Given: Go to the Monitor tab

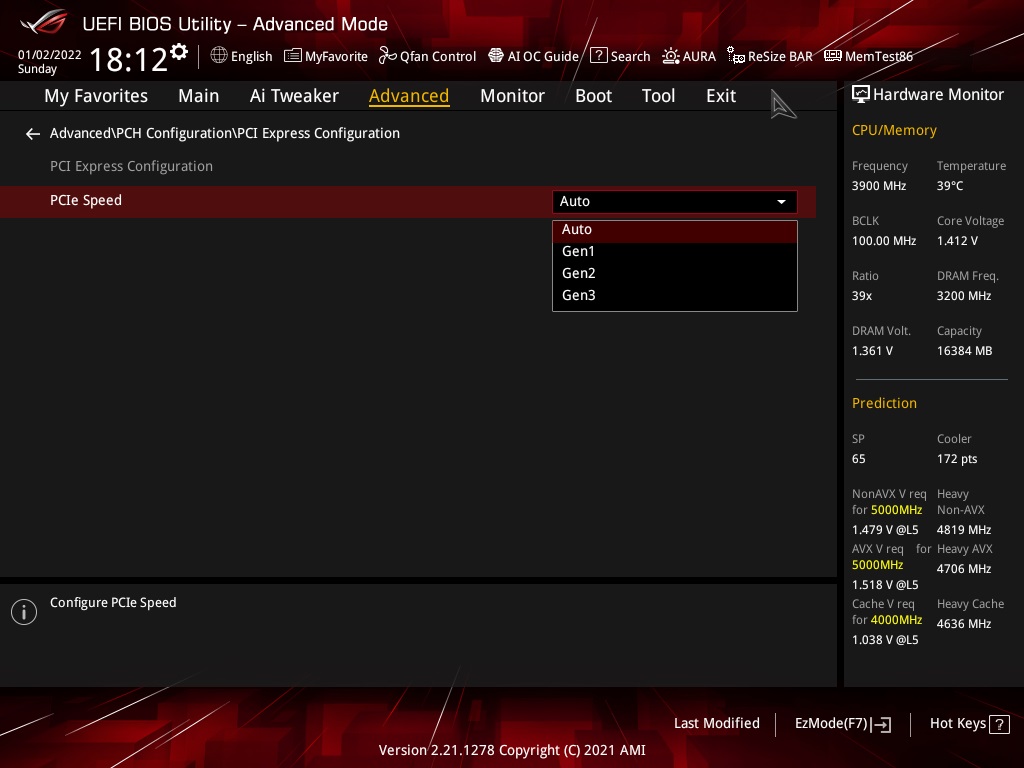Looking at the screenshot, I should (x=512, y=96).
